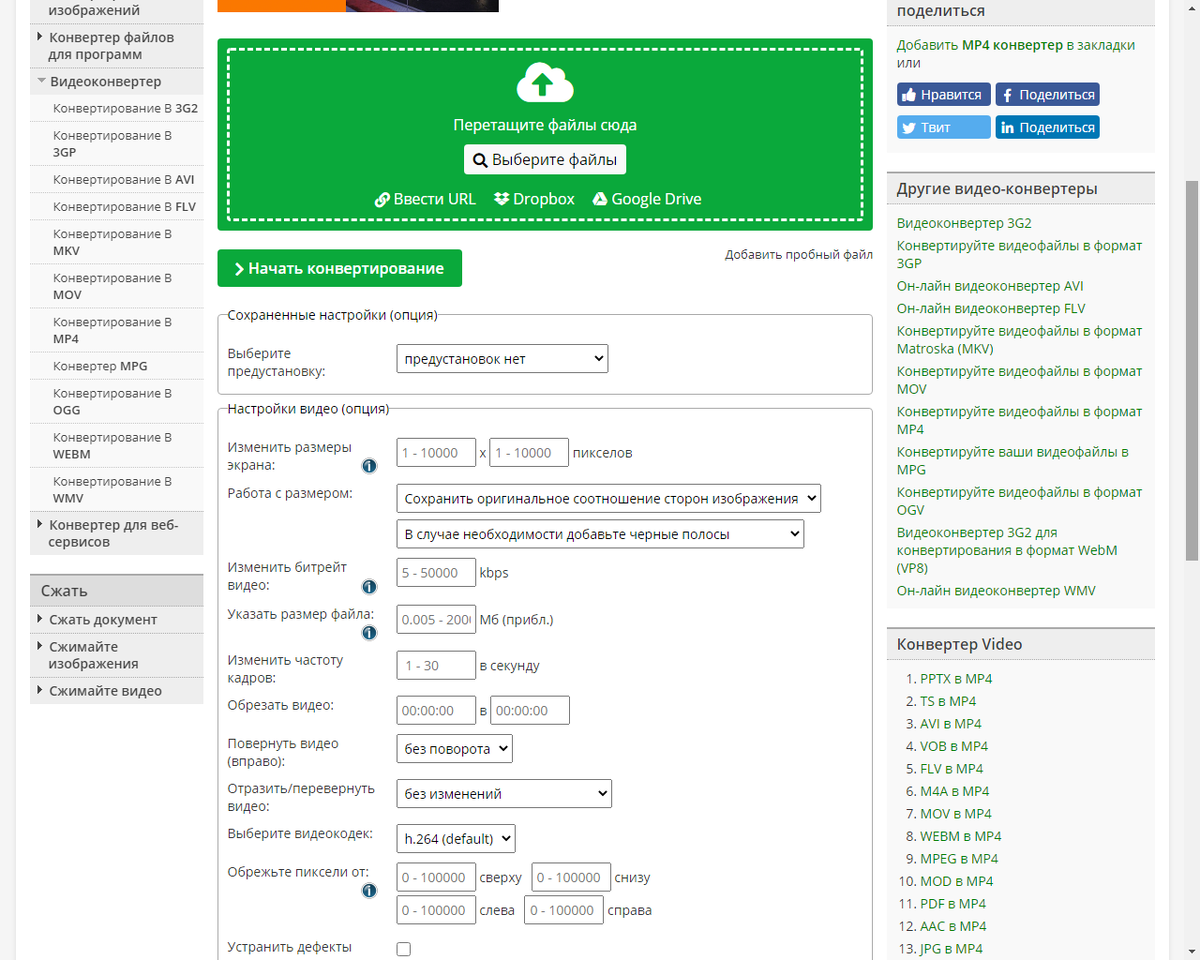The height and width of the screenshot is (960, 1200).
Task: Open the Видеоконвертер 3G2 link
Action: click(964, 223)
